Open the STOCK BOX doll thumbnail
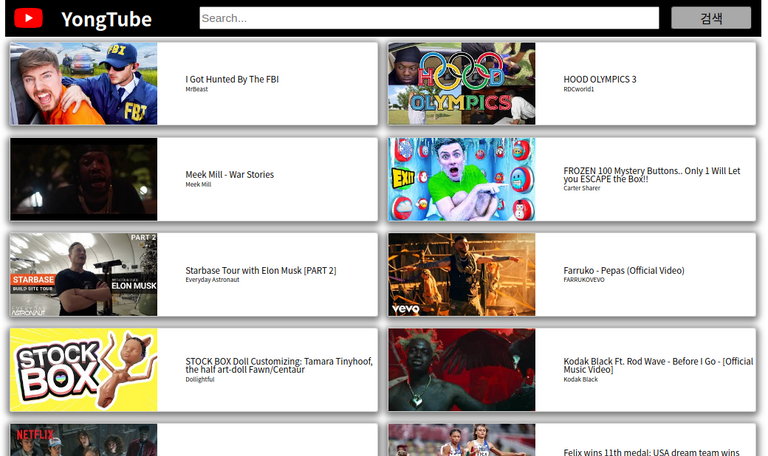Image resolution: width=768 pixels, height=456 pixels. coord(84,370)
